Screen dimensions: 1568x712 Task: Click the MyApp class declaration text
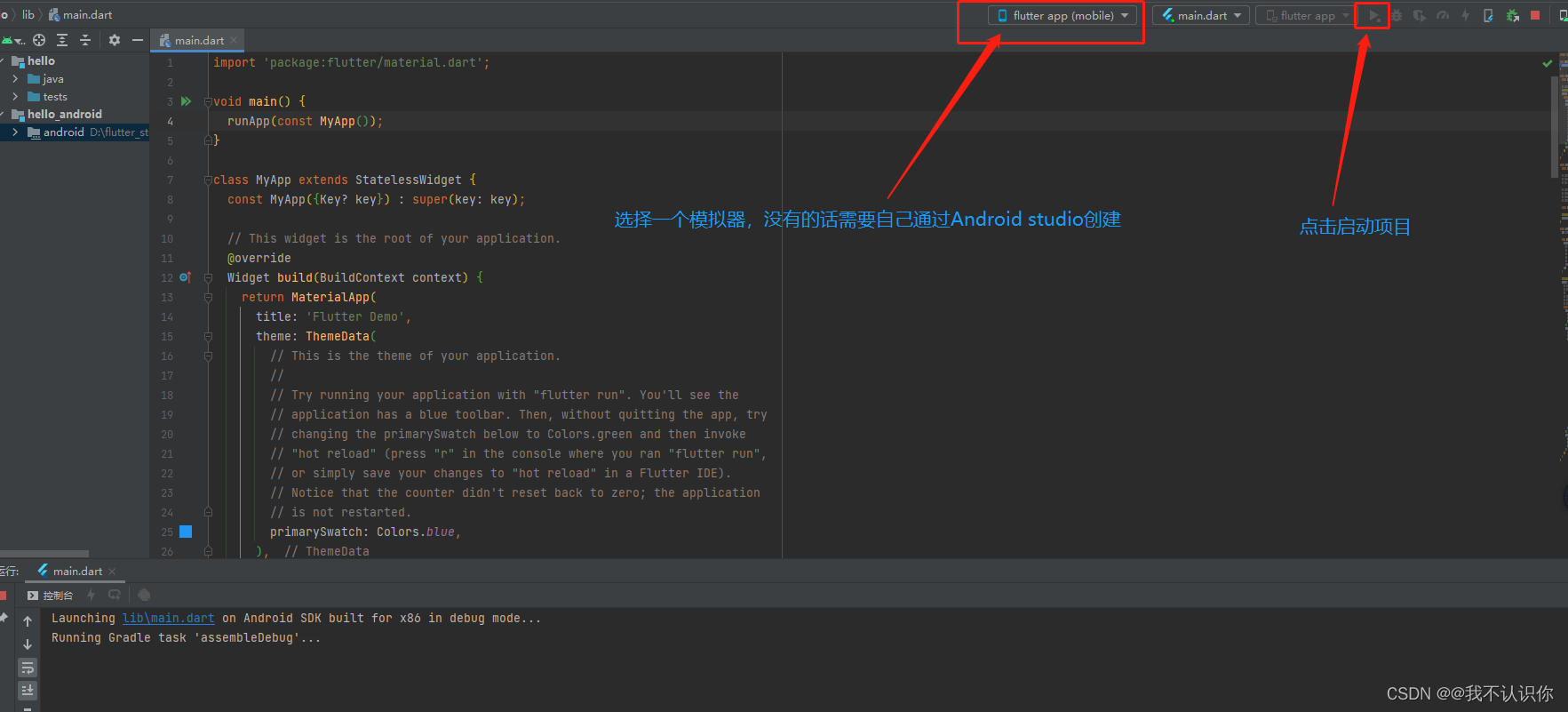click(344, 180)
